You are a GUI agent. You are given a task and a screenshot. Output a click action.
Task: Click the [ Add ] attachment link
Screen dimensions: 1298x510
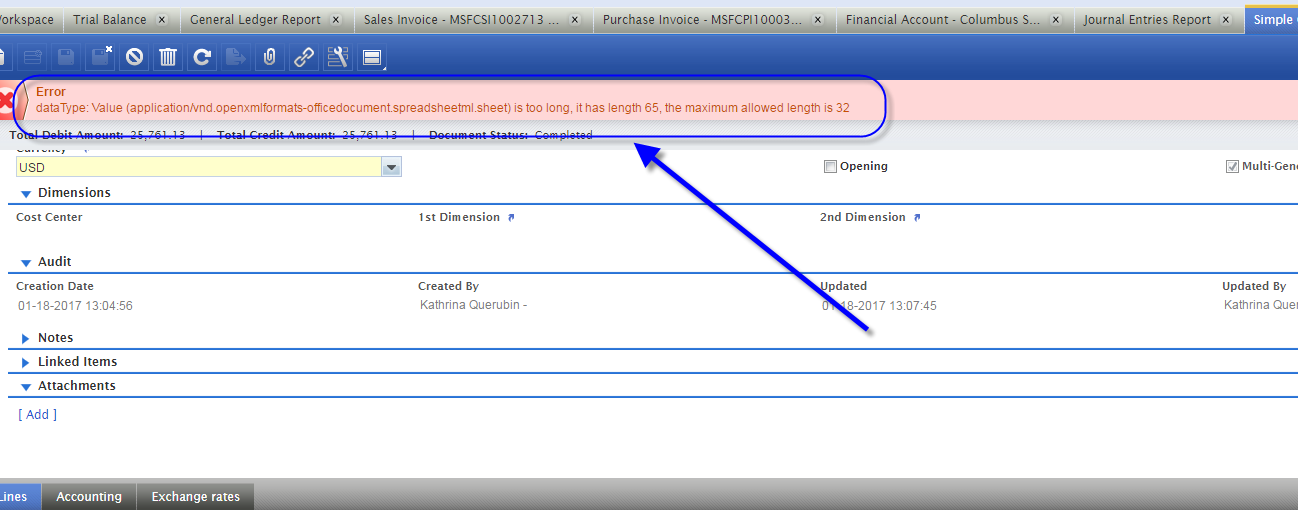tap(37, 415)
